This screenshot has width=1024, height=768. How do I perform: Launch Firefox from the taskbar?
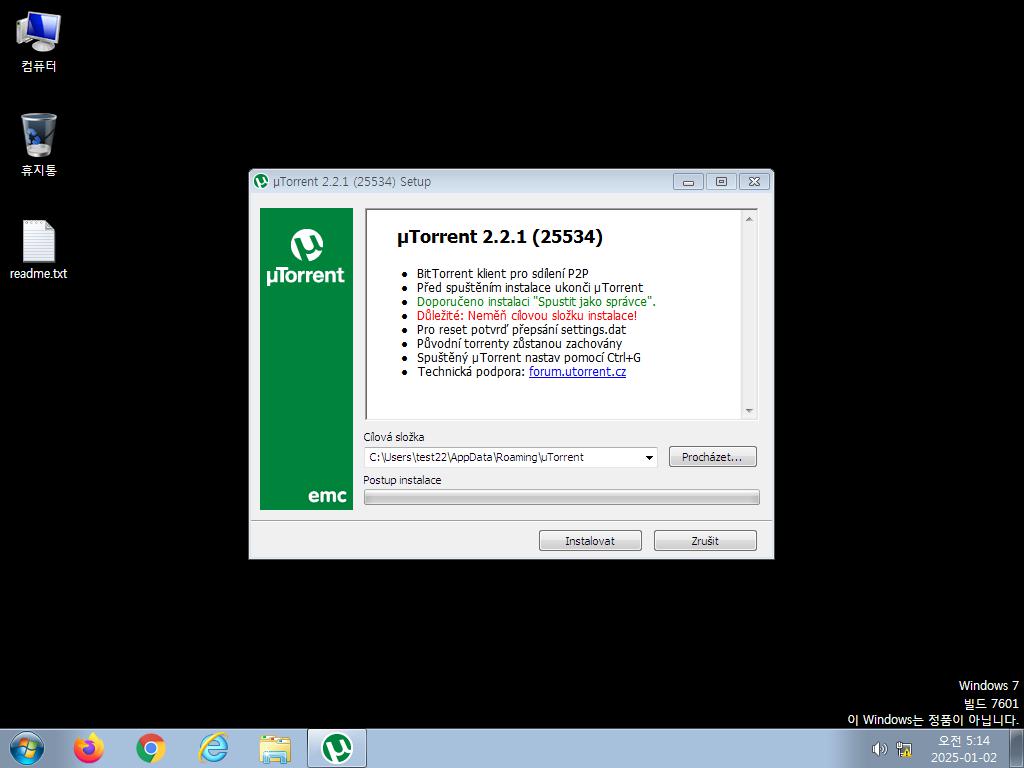coord(89,748)
